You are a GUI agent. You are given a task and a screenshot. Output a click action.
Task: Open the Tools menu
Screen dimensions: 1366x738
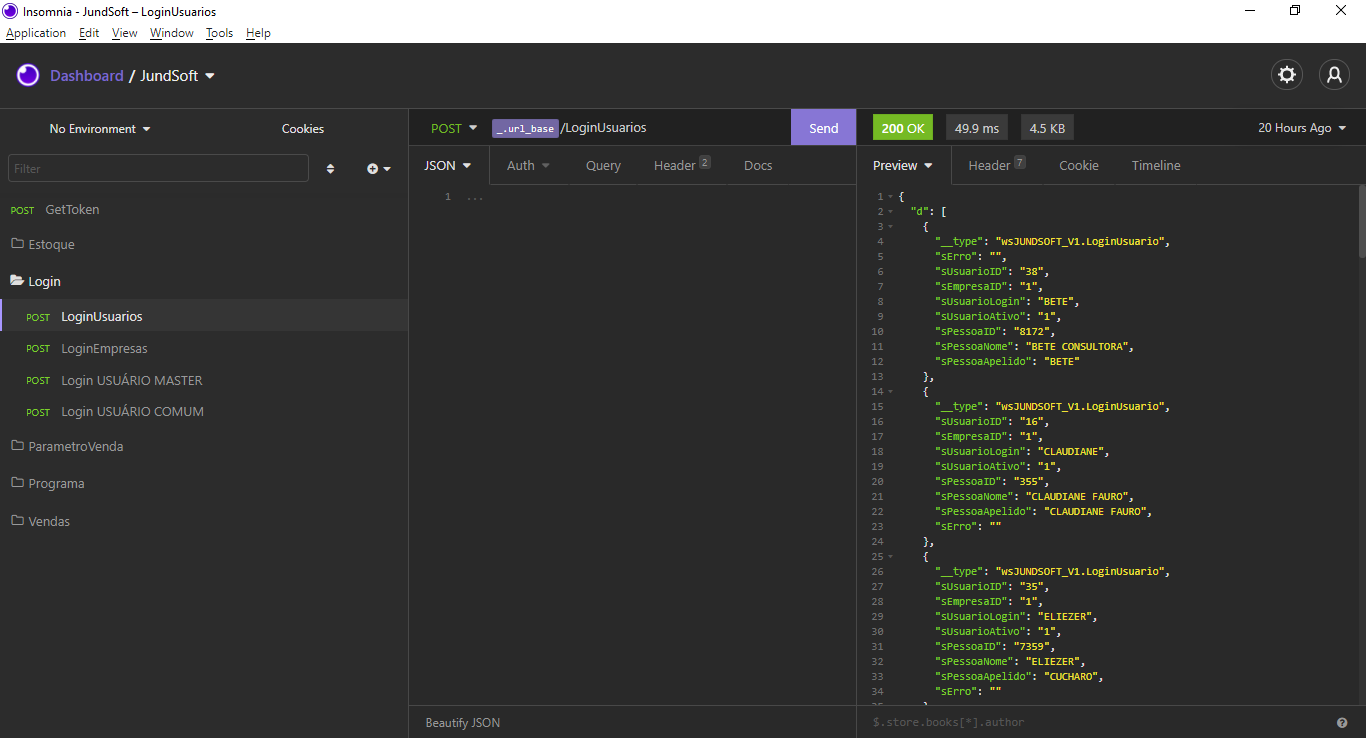[x=219, y=33]
